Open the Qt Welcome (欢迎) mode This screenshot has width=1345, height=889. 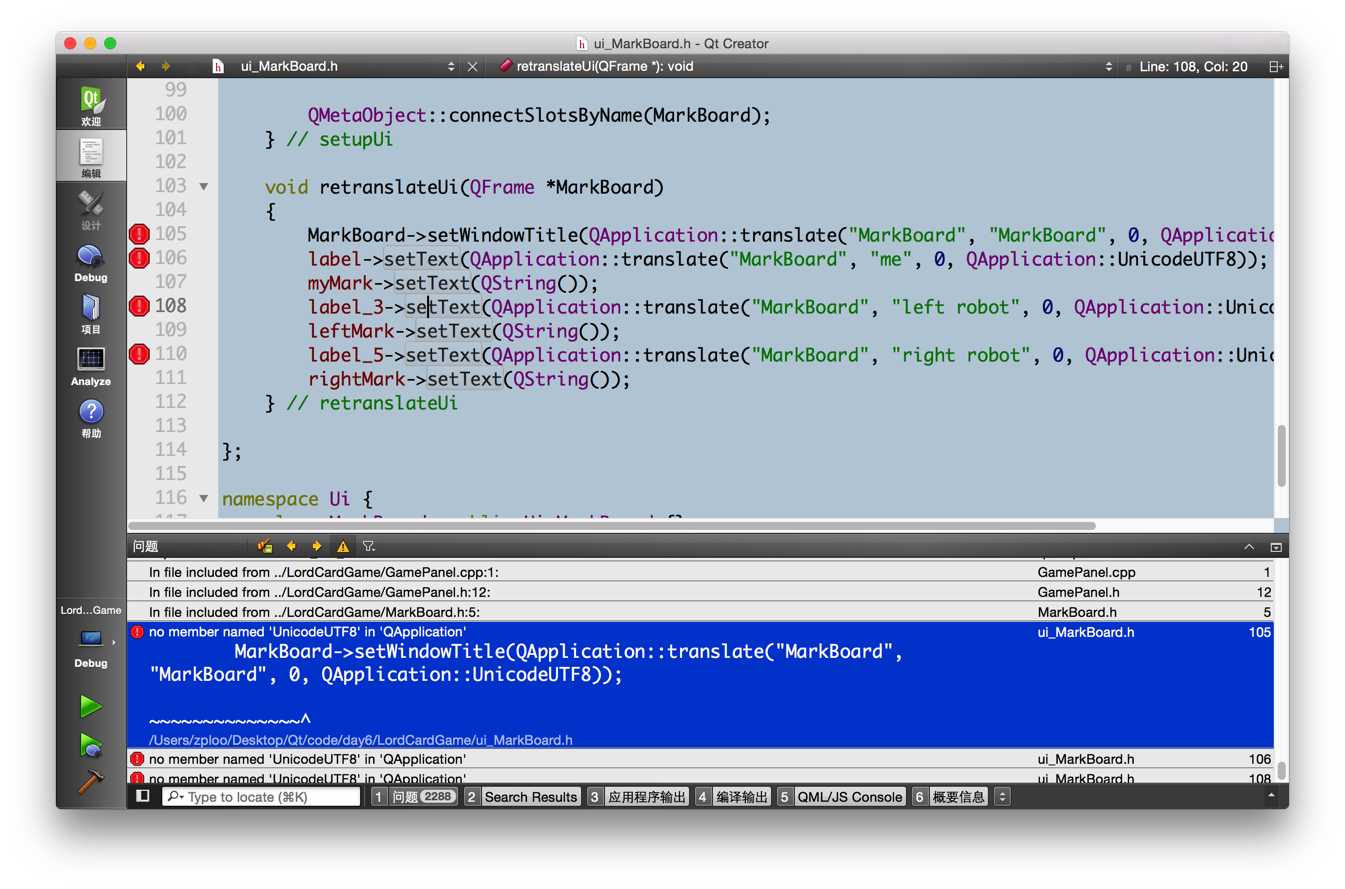coord(91,104)
